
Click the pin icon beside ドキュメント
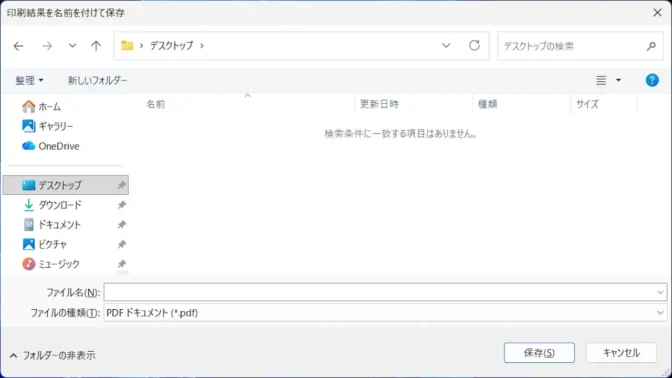[122, 225]
